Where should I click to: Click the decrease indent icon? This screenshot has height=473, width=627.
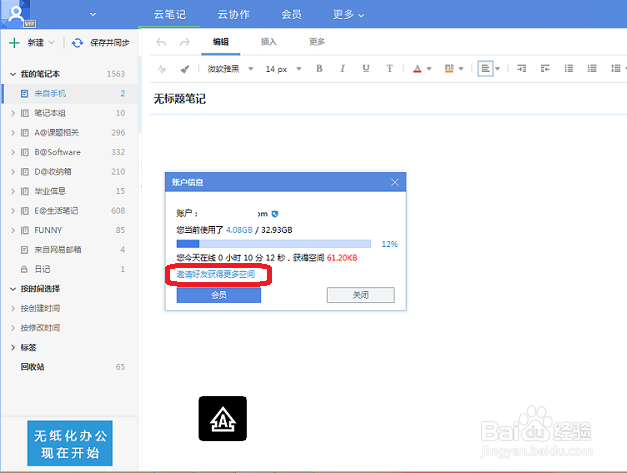(545, 69)
